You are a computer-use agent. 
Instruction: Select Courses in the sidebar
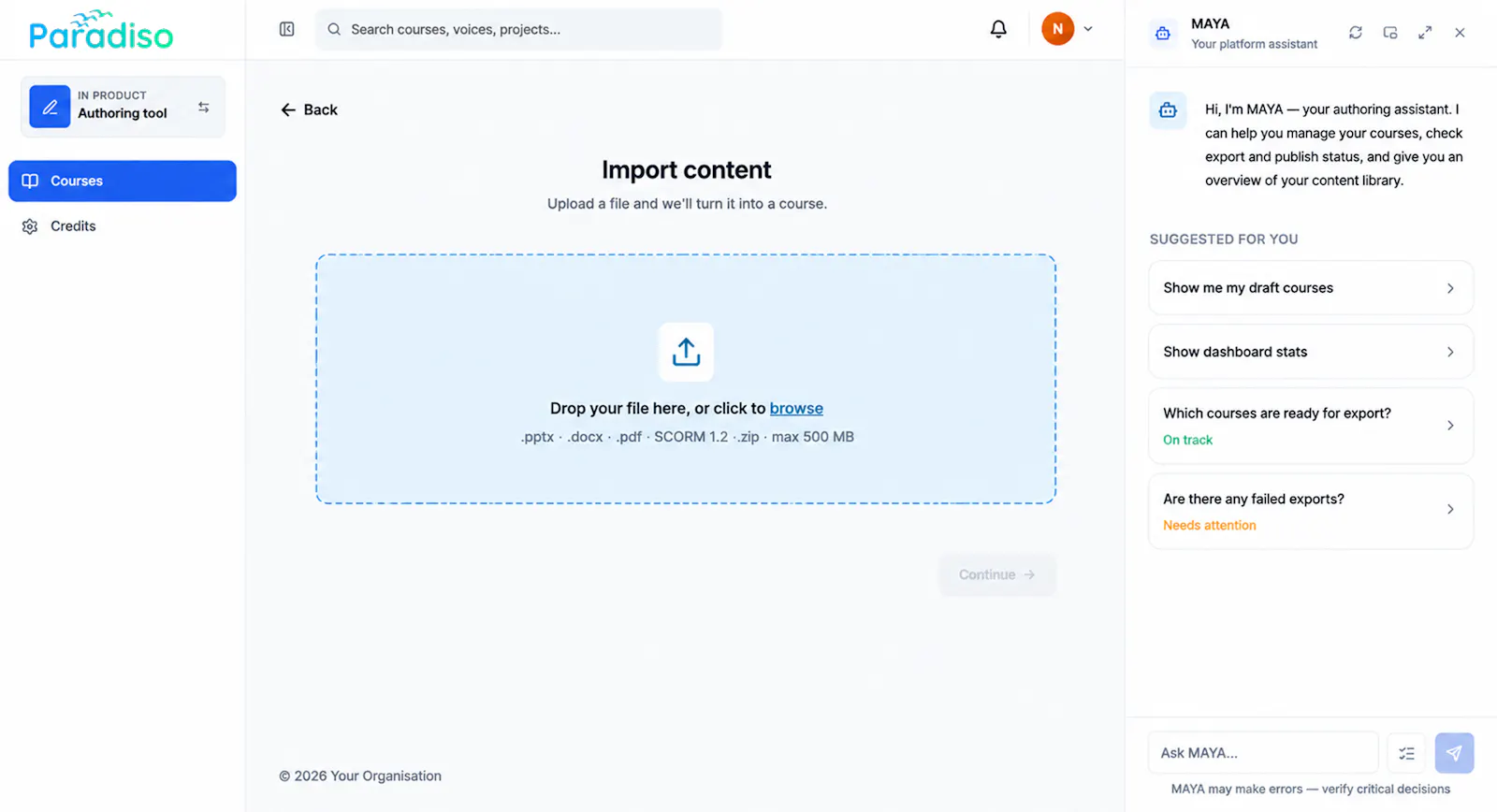[123, 181]
